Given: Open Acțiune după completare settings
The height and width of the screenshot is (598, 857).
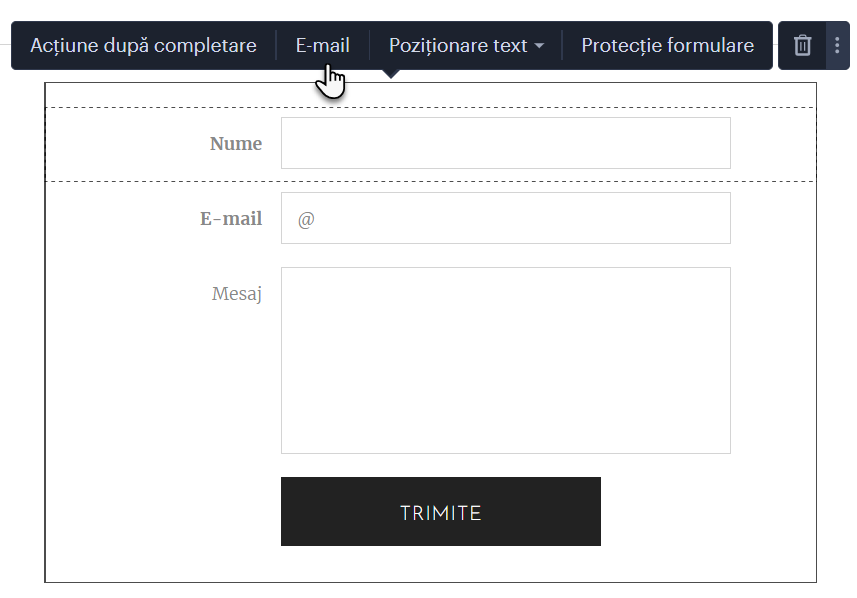Looking at the screenshot, I should (143, 45).
